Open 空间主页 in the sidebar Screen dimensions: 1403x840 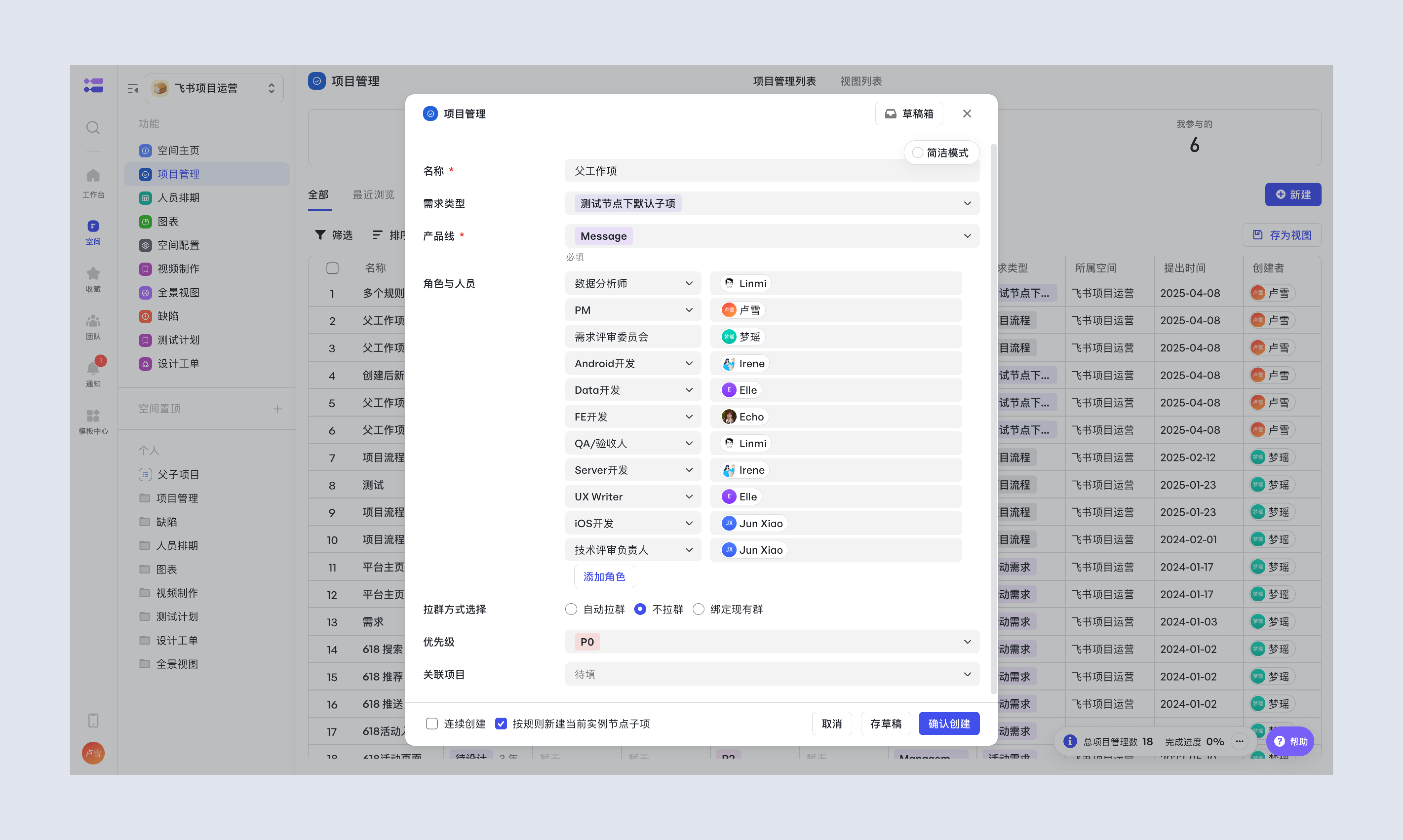tap(207, 151)
